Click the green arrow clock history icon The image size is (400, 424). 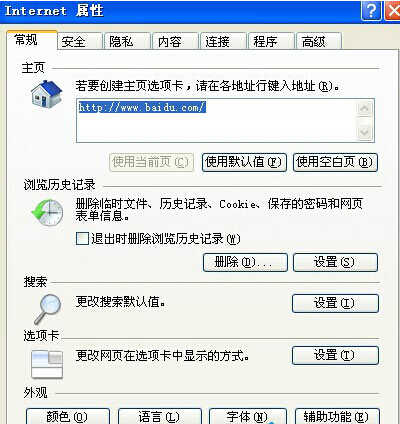[47, 213]
